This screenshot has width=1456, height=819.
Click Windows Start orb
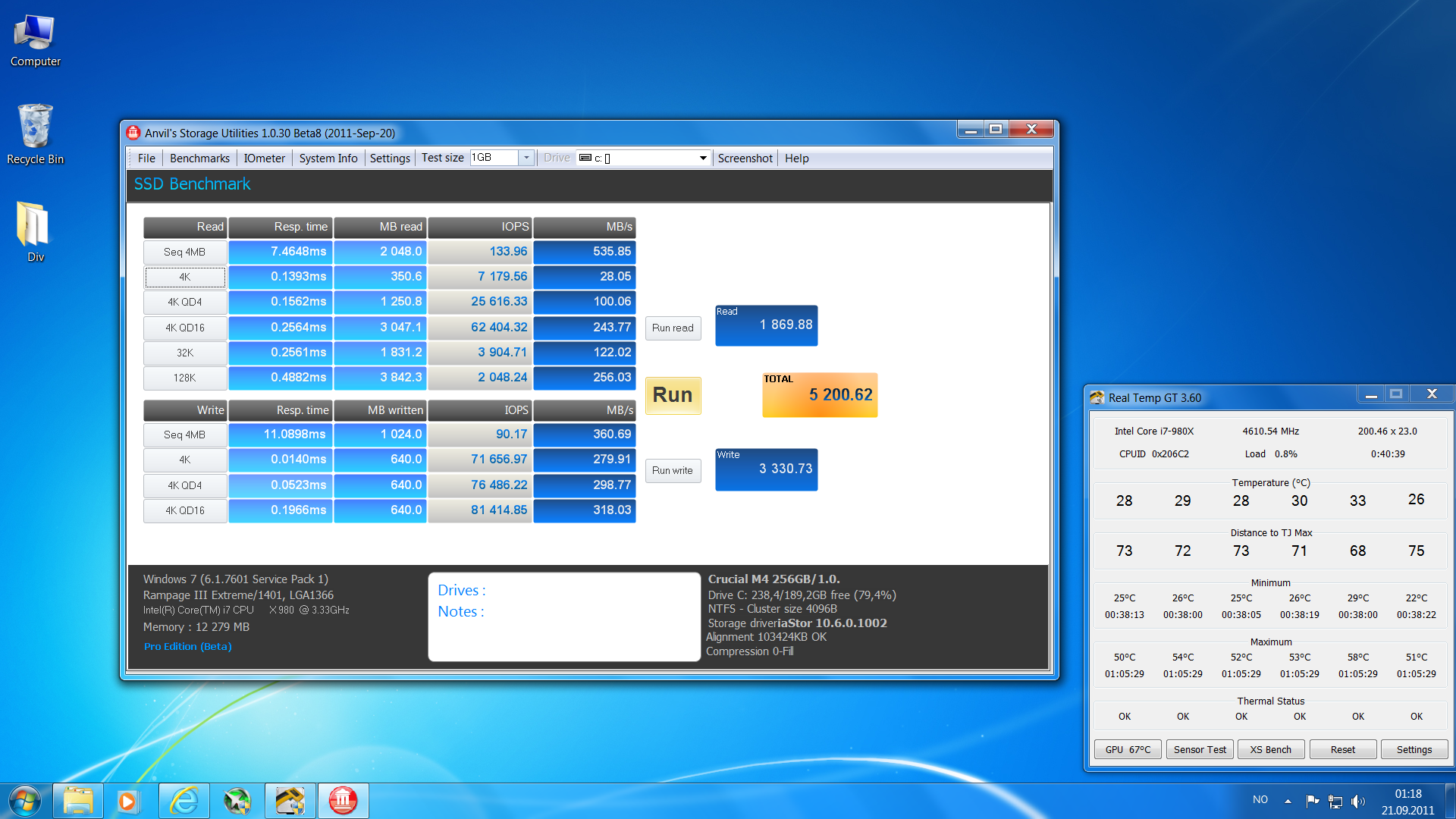(24, 801)
